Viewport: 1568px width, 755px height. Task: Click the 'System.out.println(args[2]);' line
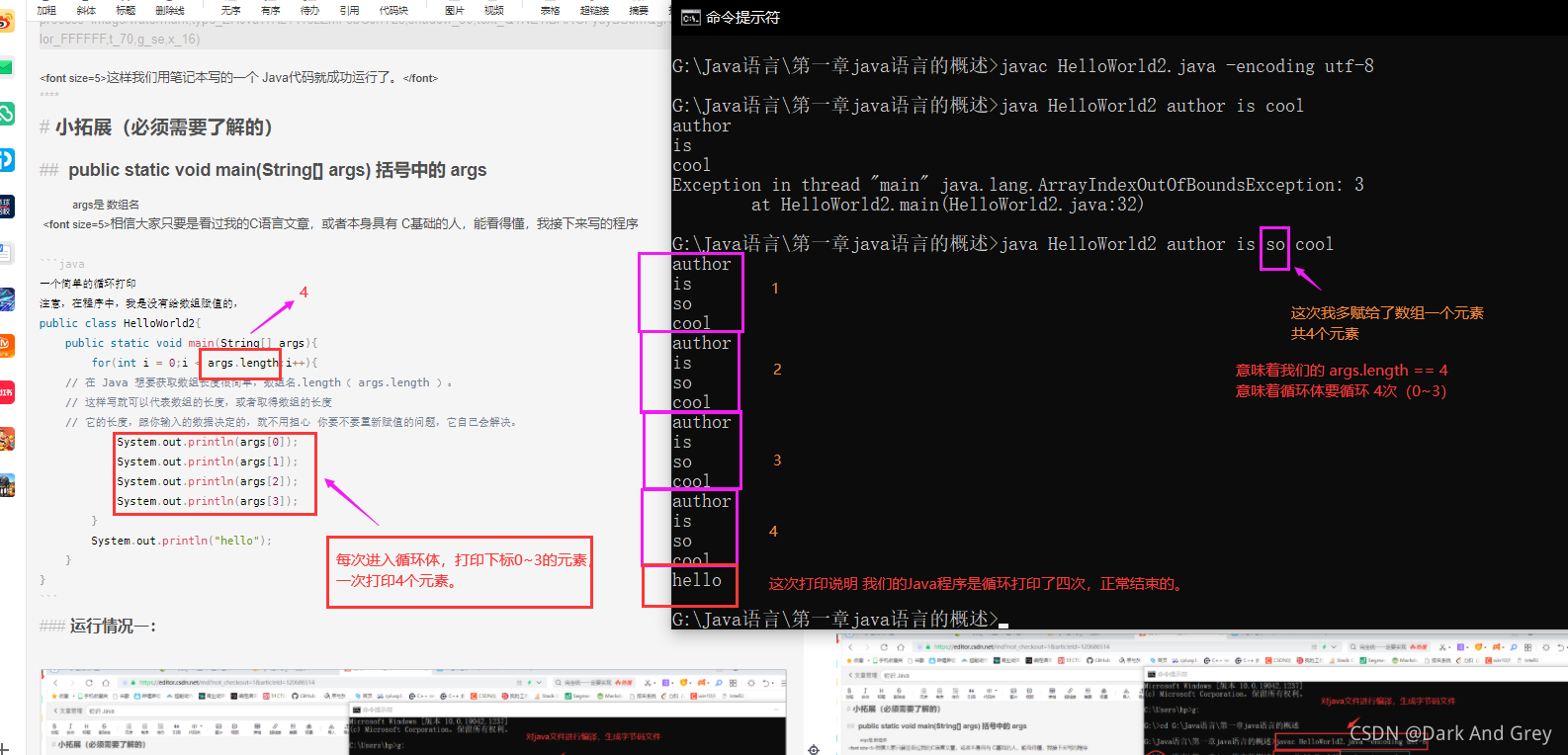pos(207,481)
